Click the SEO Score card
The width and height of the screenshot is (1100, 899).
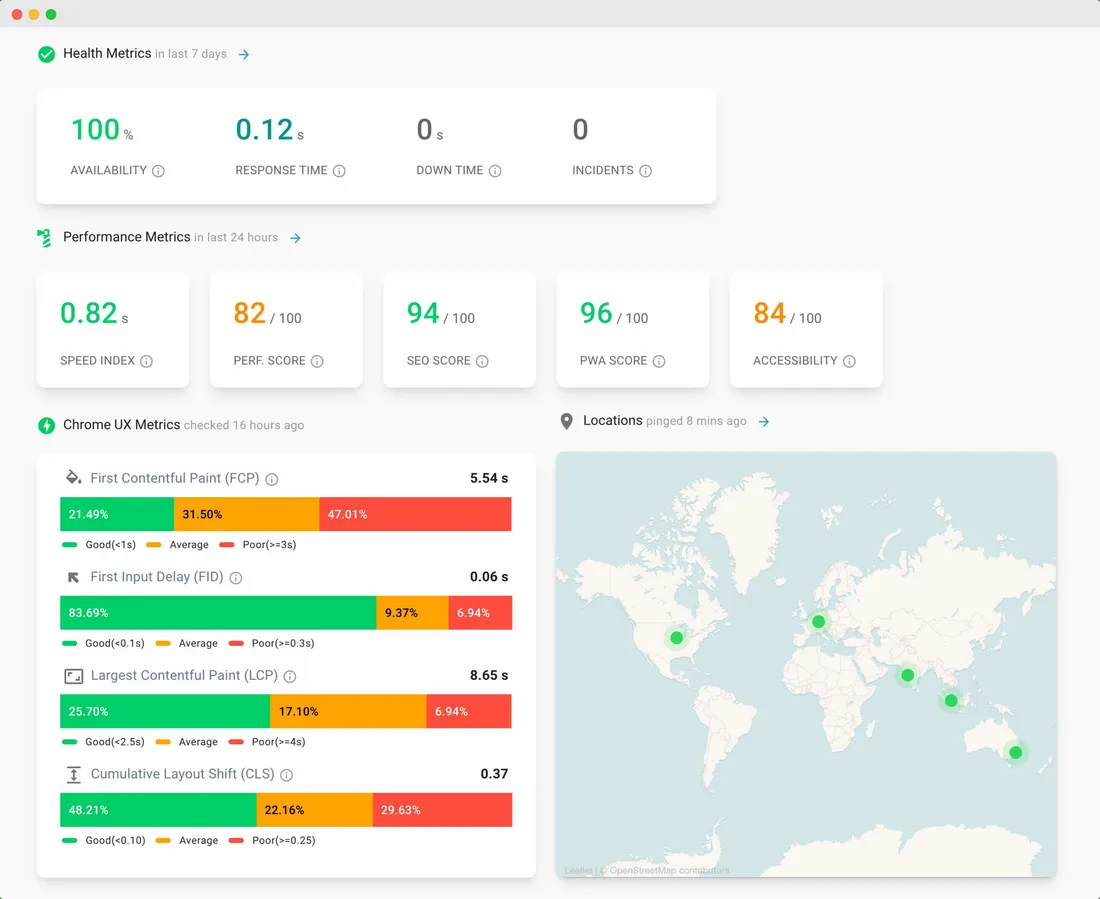pyautogui.click(x=459, y=330)
